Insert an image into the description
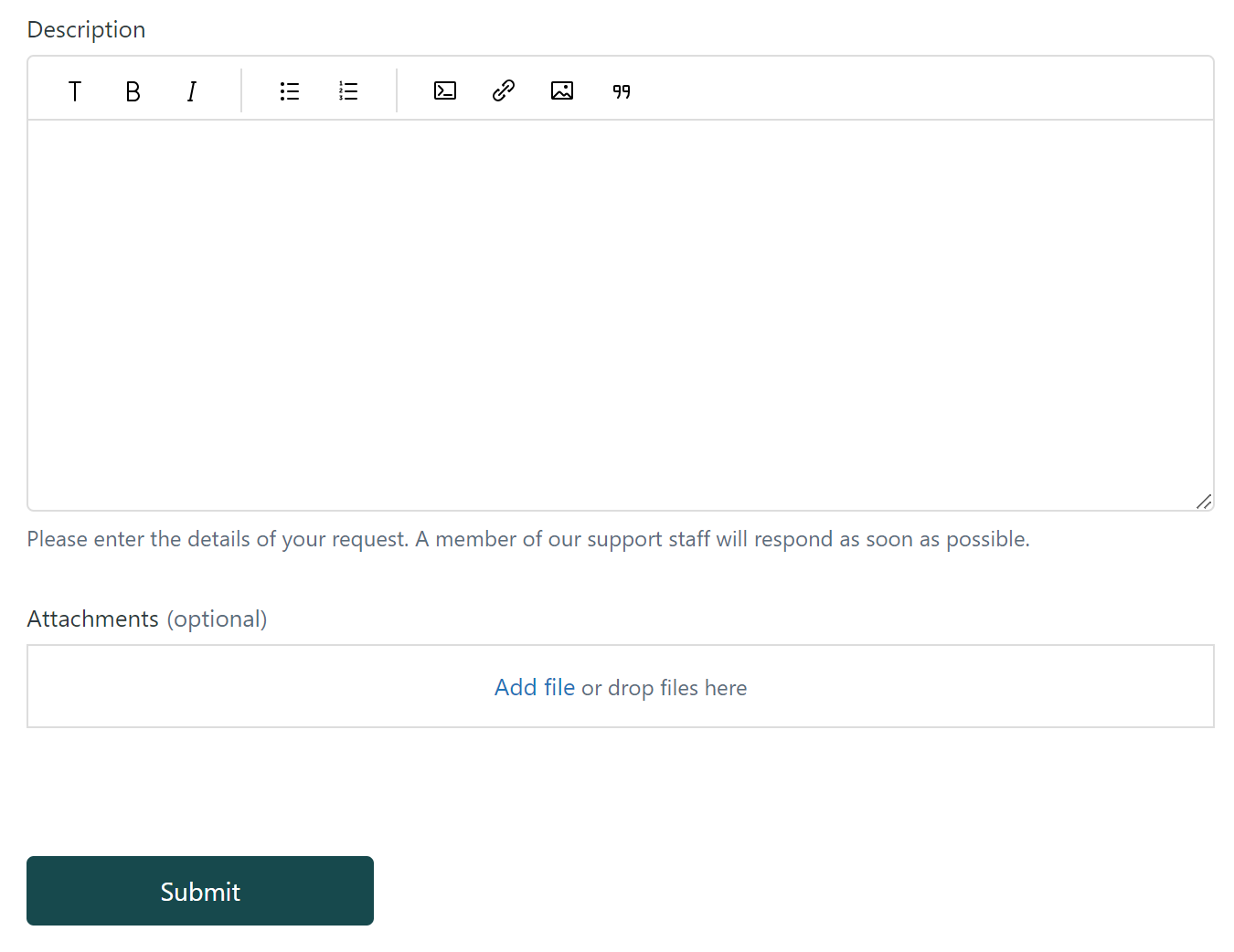 (x=562, y=91)
